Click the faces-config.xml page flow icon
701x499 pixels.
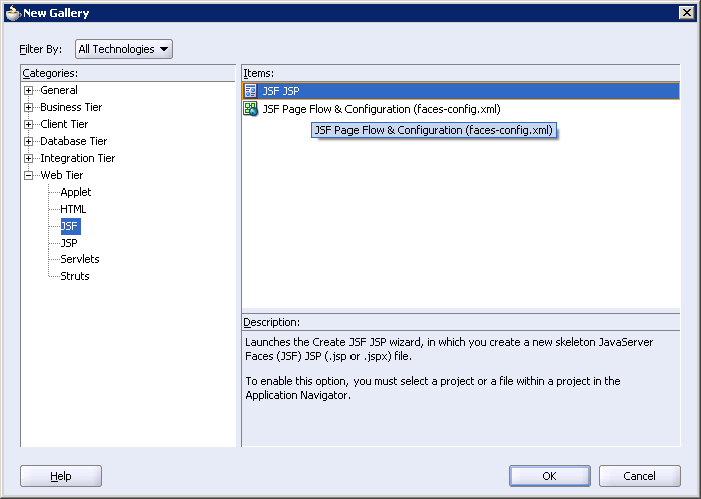(250, 109)
